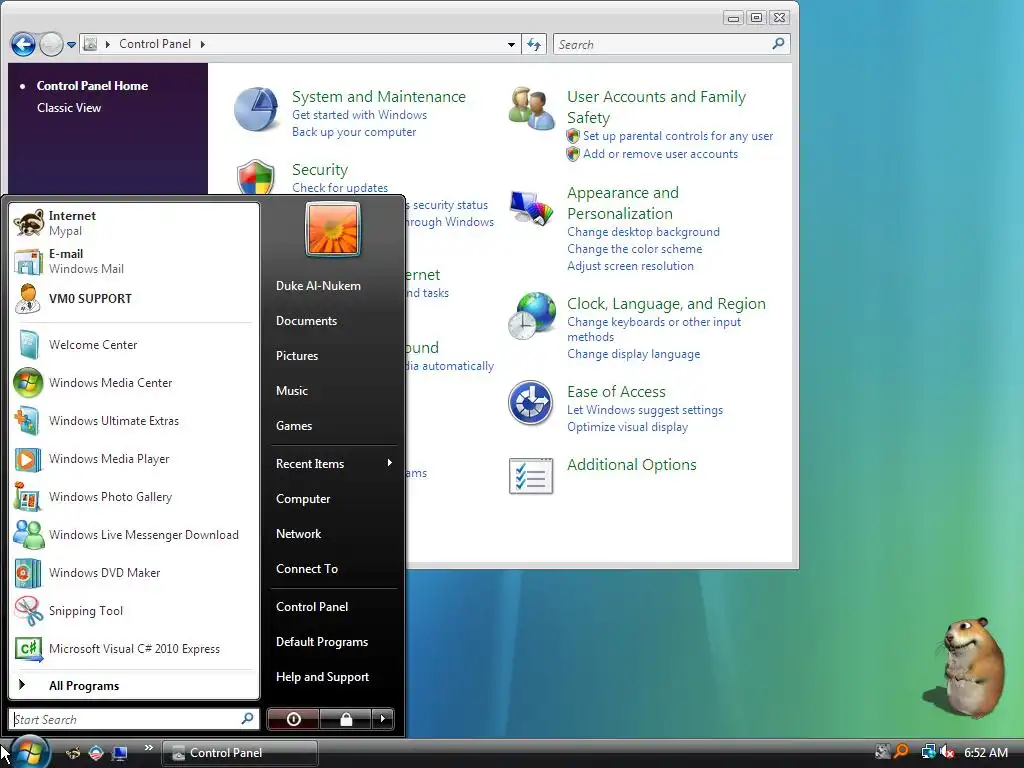Click Let Windows suggest settings link

click(645, 410)
